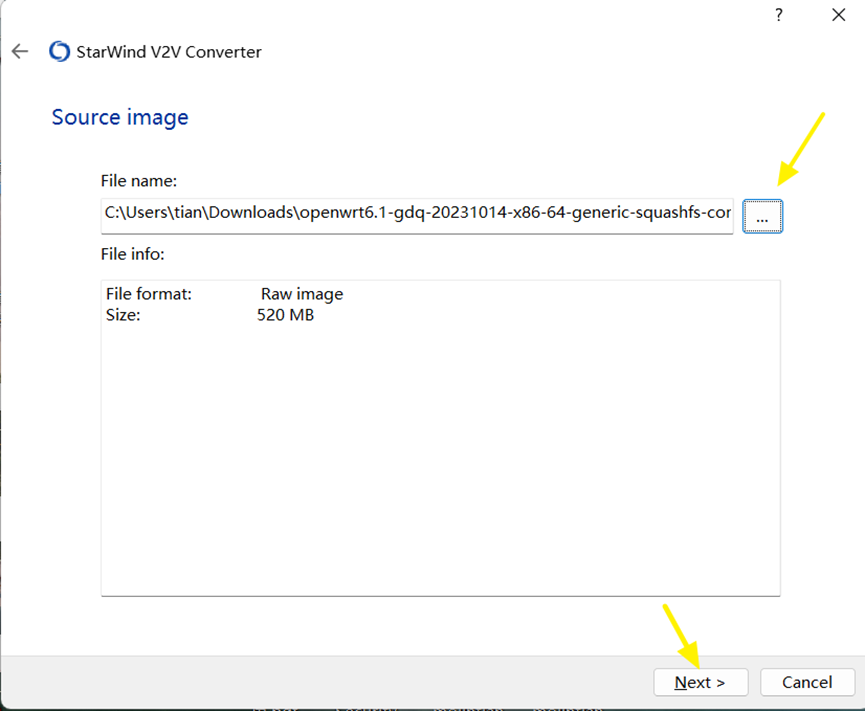Go back using the back arrow
Image resolution: width=865 pixels, height=711 pixels.
20,52
